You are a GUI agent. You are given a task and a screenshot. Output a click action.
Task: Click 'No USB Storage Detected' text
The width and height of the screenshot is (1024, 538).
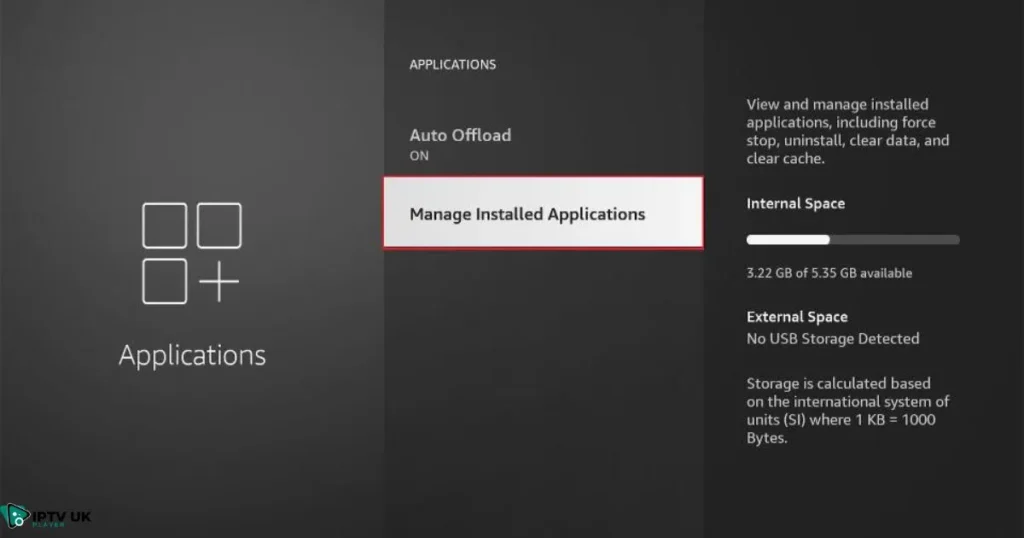[x=833, y=339]
